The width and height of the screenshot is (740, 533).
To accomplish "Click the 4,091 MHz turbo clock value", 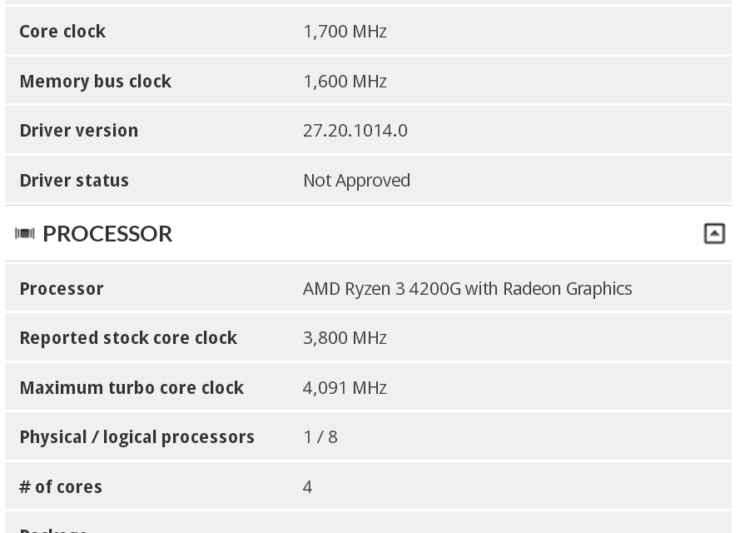I will click(x=344, y=388).
